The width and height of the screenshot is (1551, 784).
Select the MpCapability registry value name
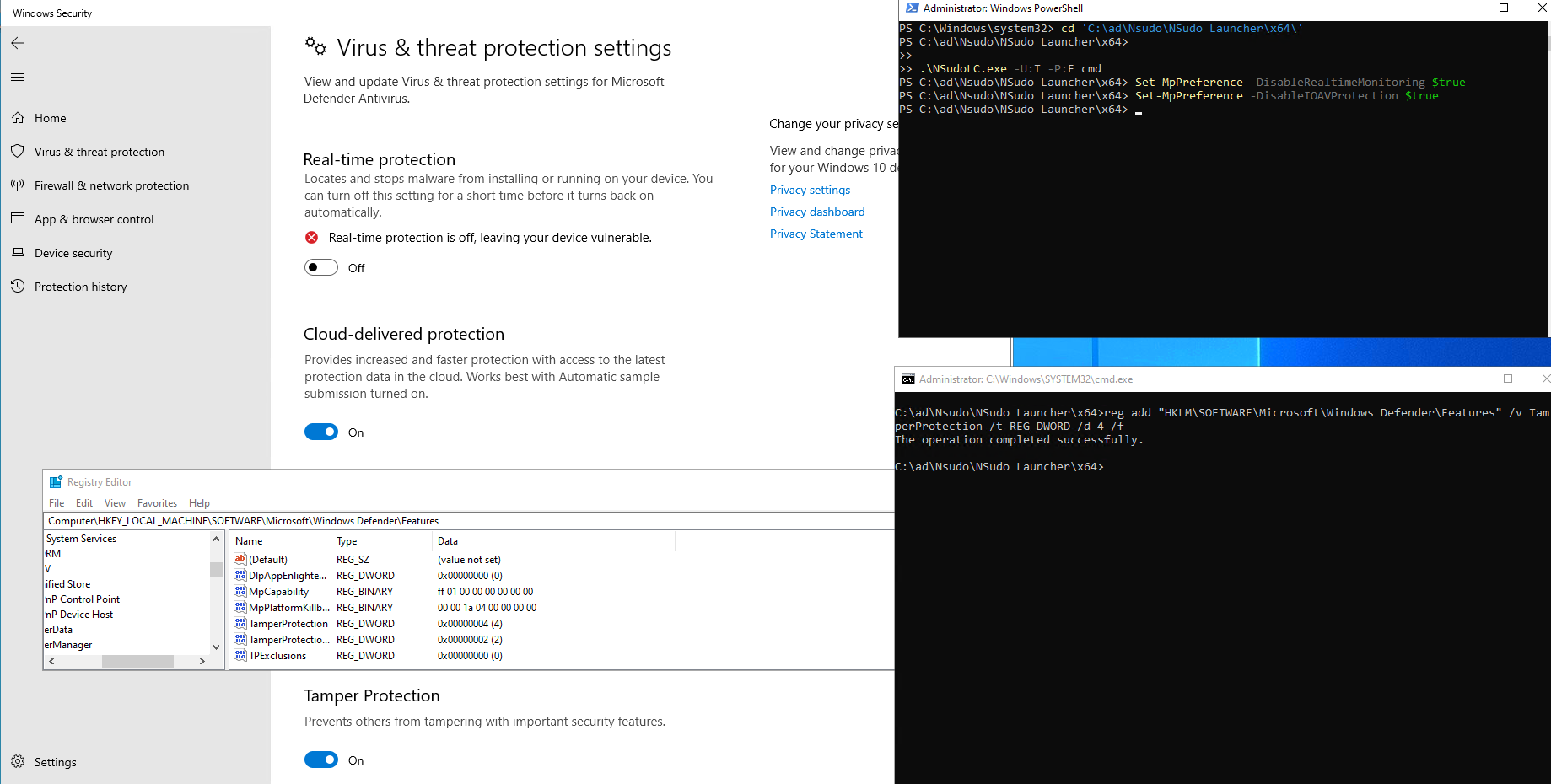pyautogui.click(x=278, y=591)
